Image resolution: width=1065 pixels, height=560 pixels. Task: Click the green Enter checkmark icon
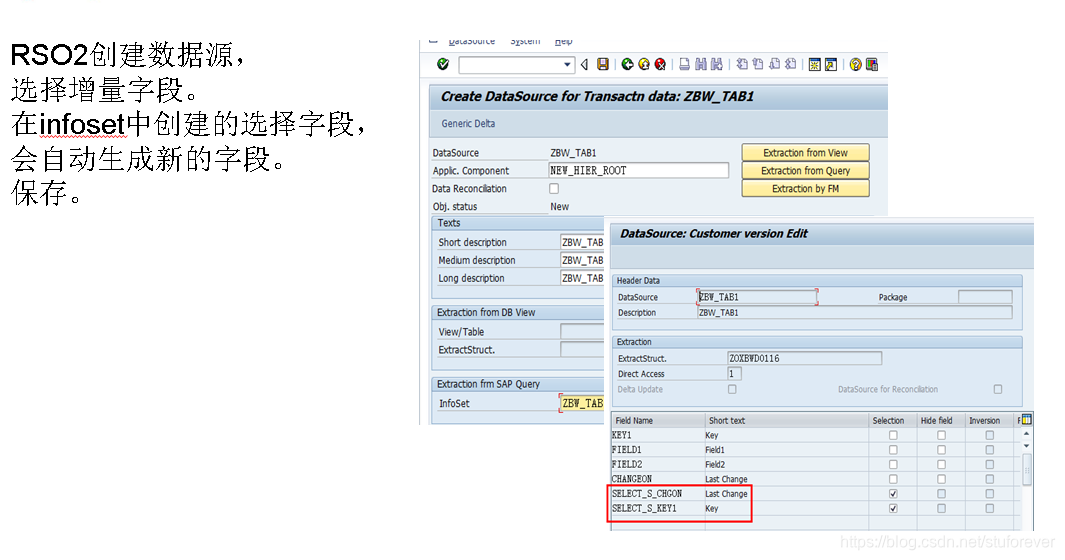[443, 64]
